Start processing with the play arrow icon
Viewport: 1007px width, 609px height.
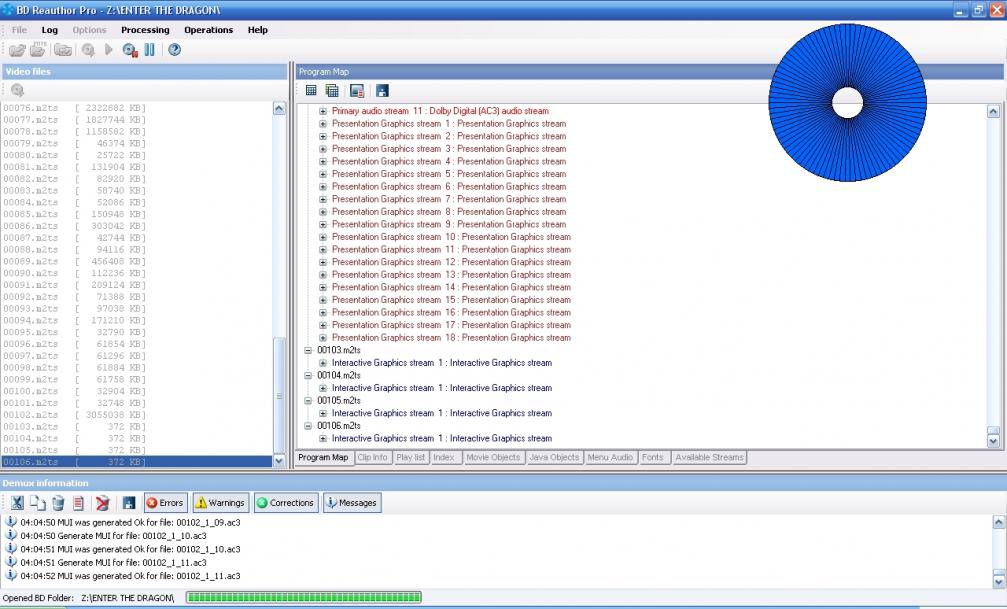(x=109, y=49)
